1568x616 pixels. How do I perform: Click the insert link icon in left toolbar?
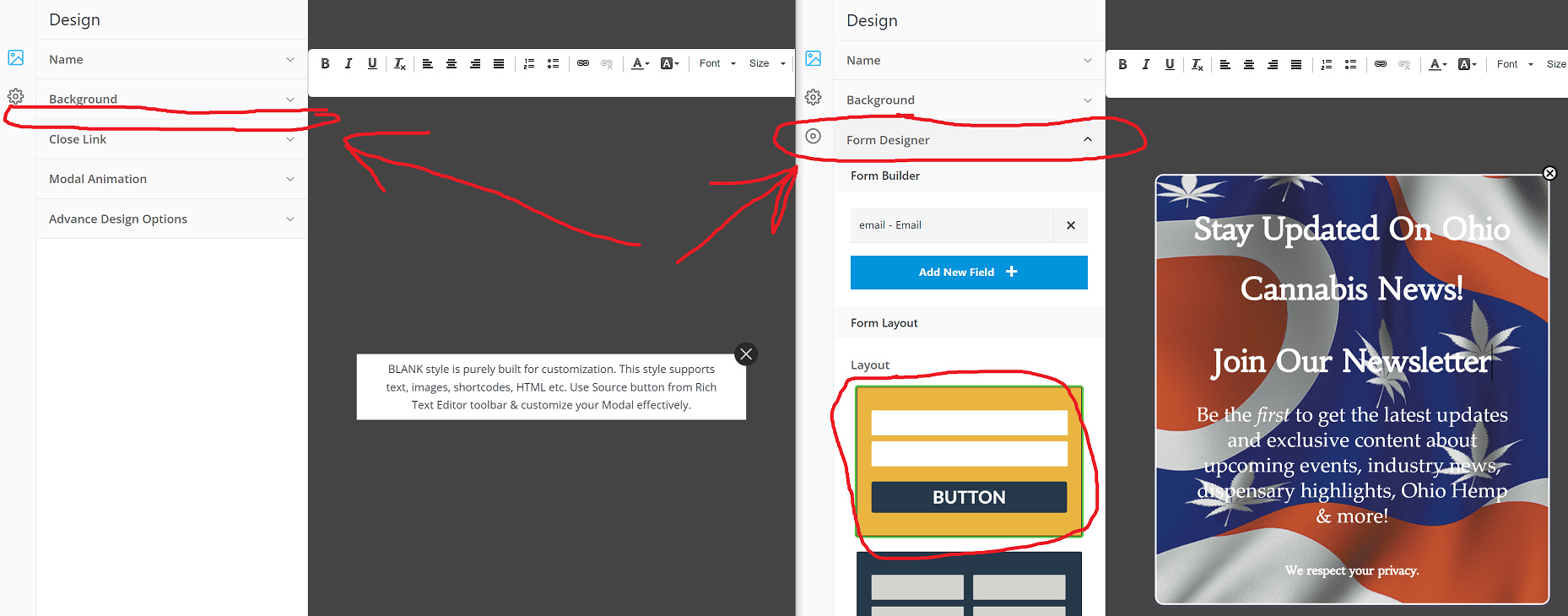(x=583, y=63)
